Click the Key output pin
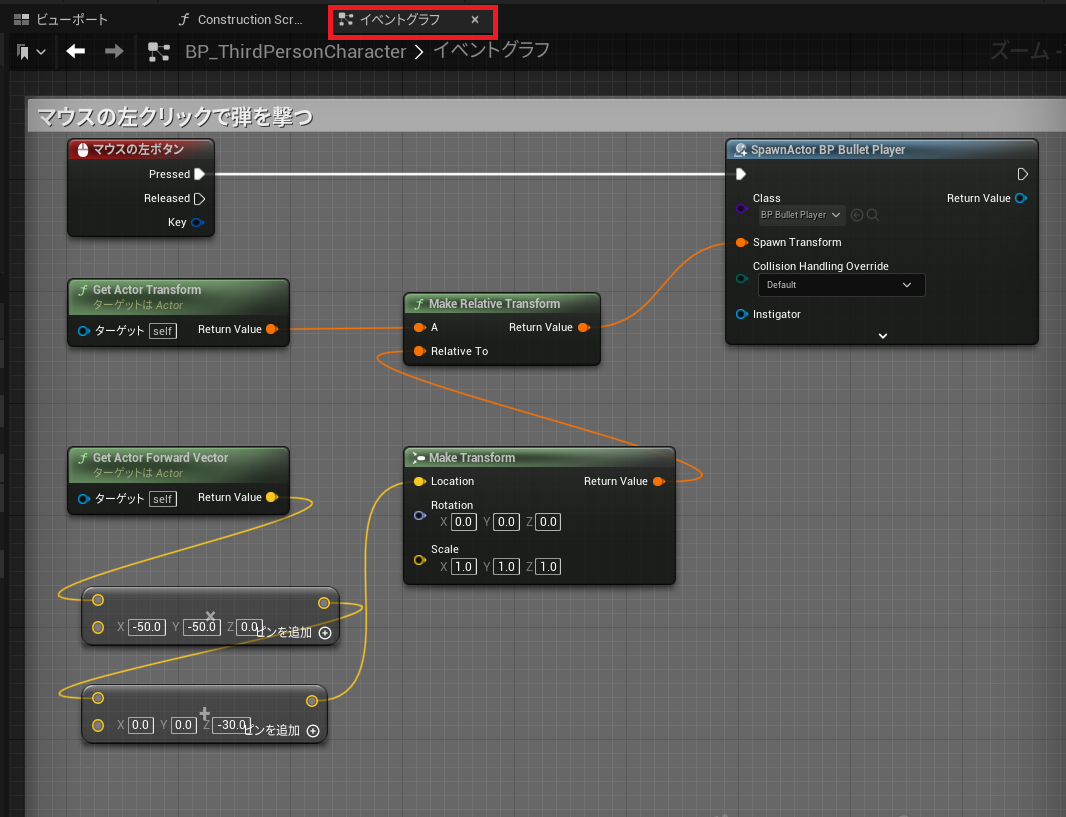The image size is (1066, 817). (197, 222)
